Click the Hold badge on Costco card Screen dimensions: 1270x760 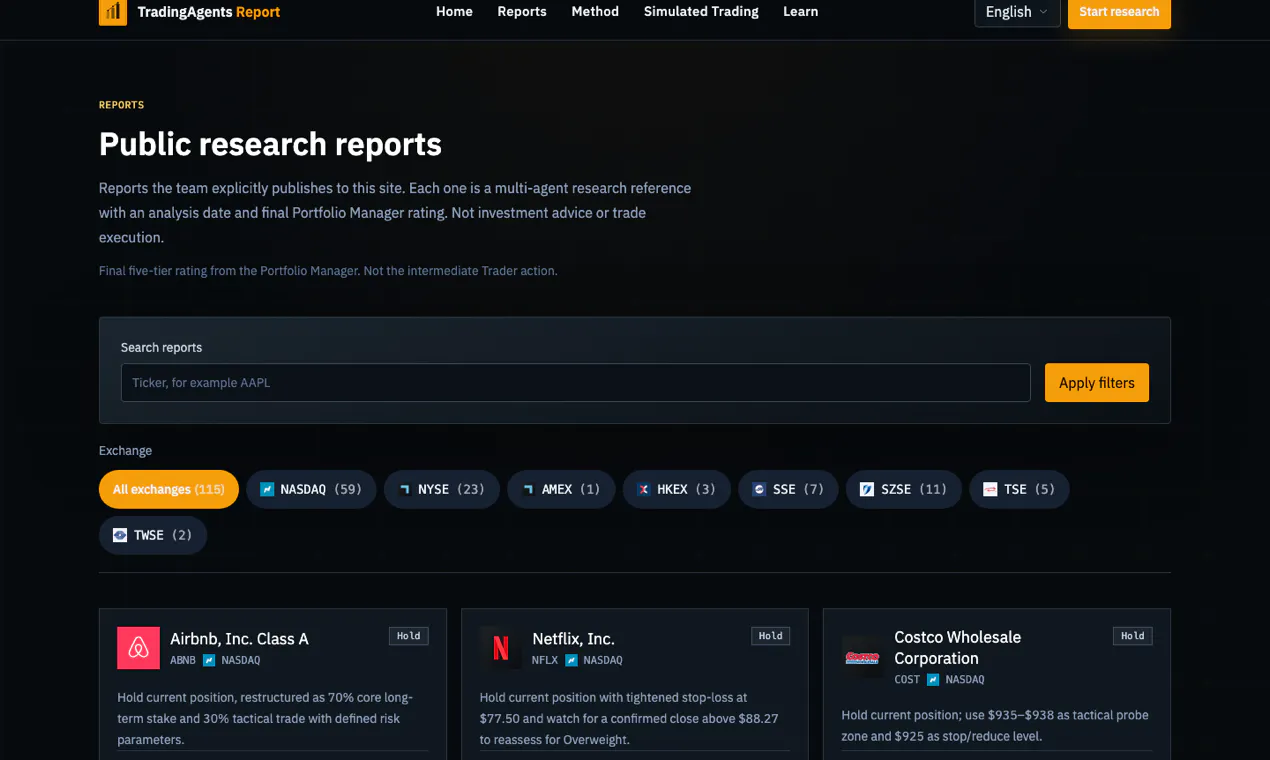(x=1133, y=636)
